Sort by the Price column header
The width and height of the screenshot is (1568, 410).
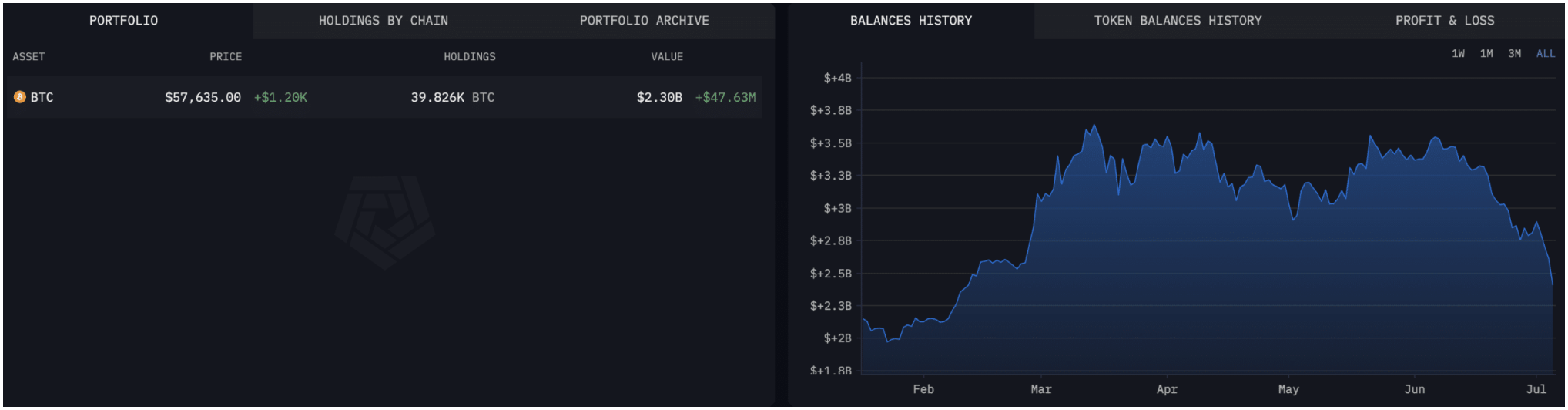point(226,57)
